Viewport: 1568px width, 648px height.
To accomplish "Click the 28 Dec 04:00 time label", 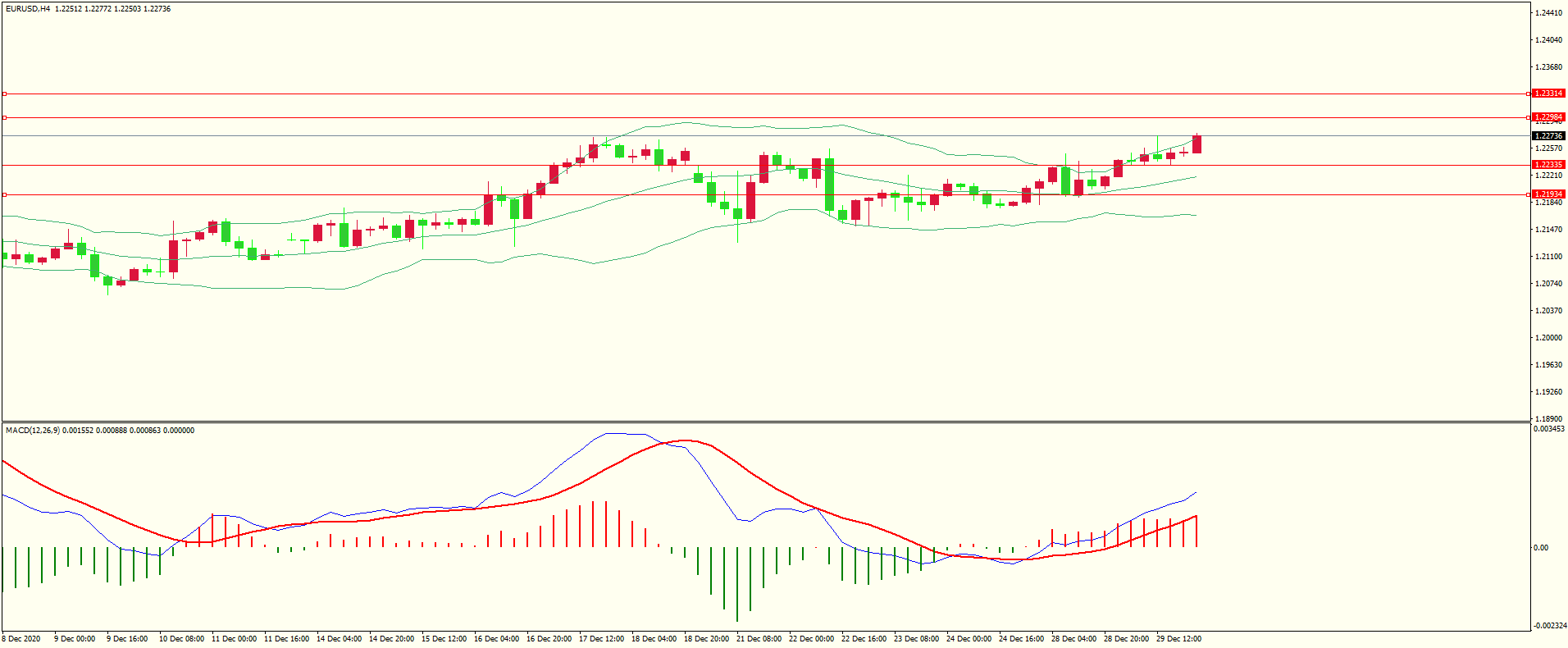I will pyautogui.click(x=1073, y=639).
